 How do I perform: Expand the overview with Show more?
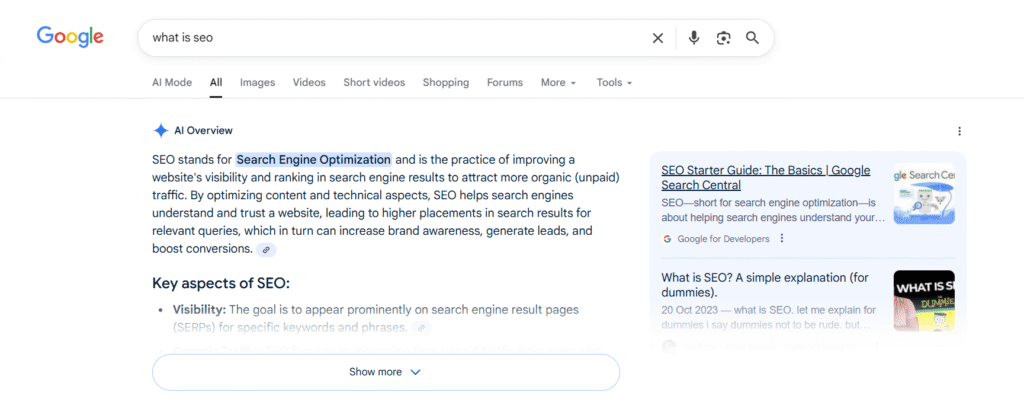pyautogui.click(x=385, y=372)
